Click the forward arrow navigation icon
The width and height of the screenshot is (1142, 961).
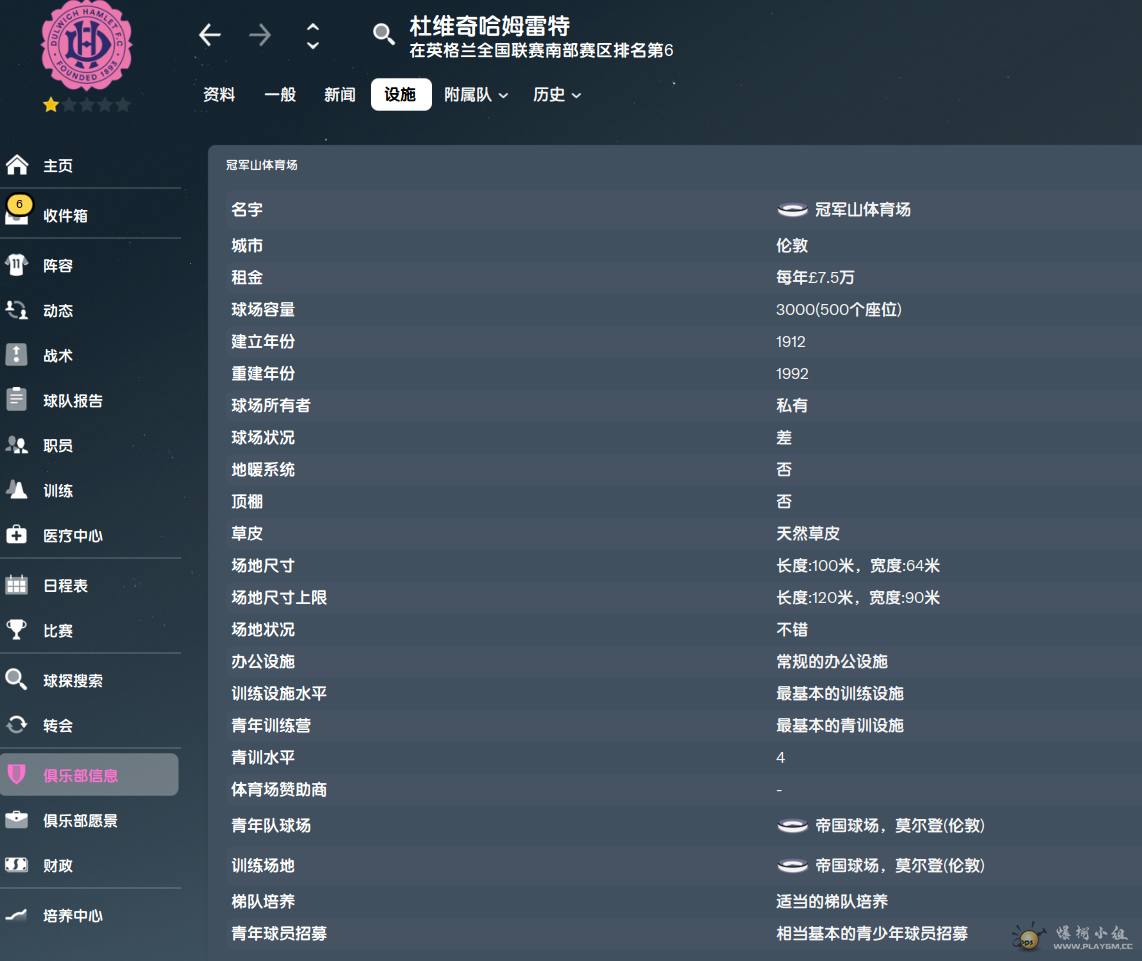point(260,36)
